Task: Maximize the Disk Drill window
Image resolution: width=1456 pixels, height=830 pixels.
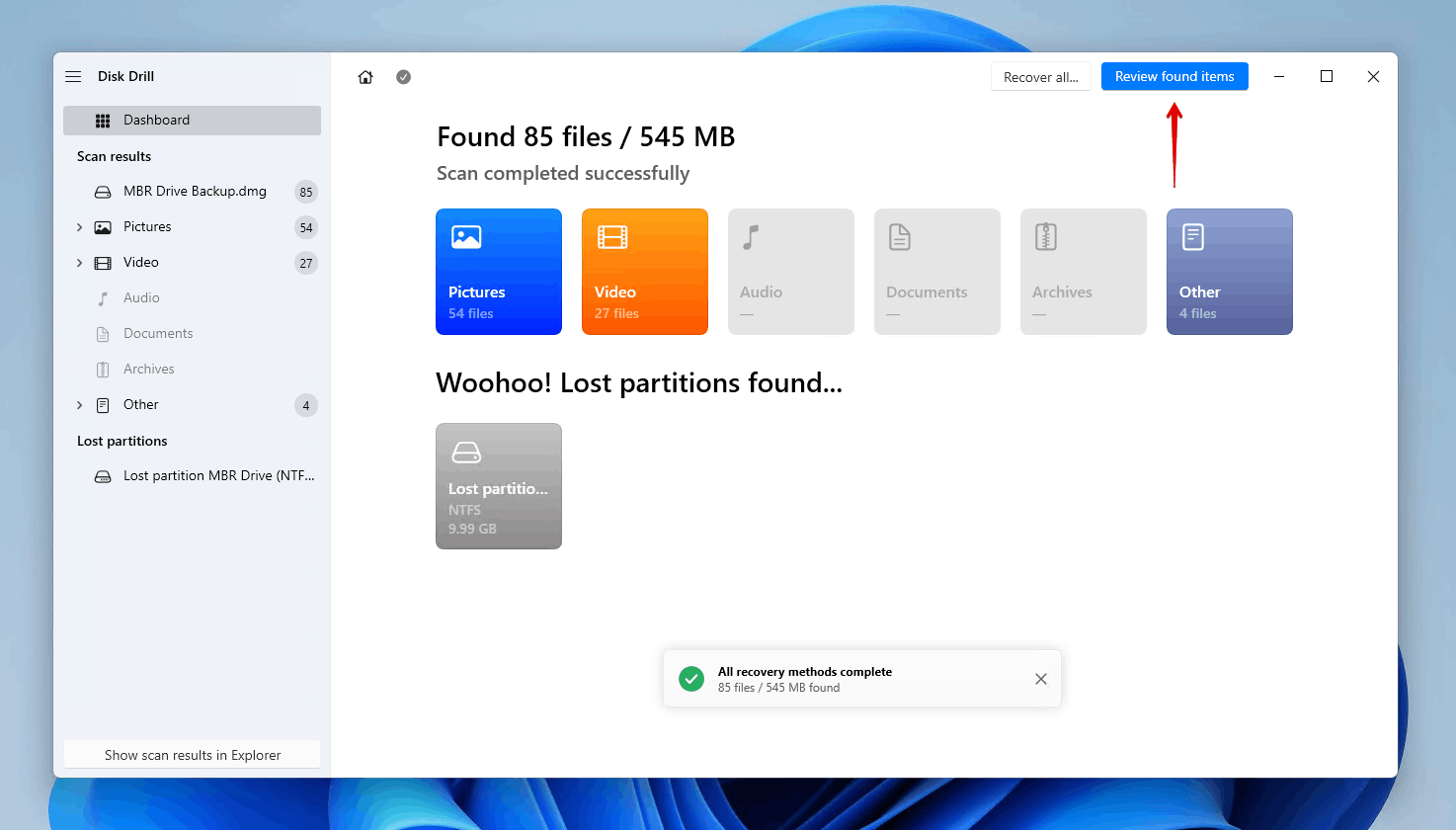Action: pyautogui.click(x=1327, y=76)
